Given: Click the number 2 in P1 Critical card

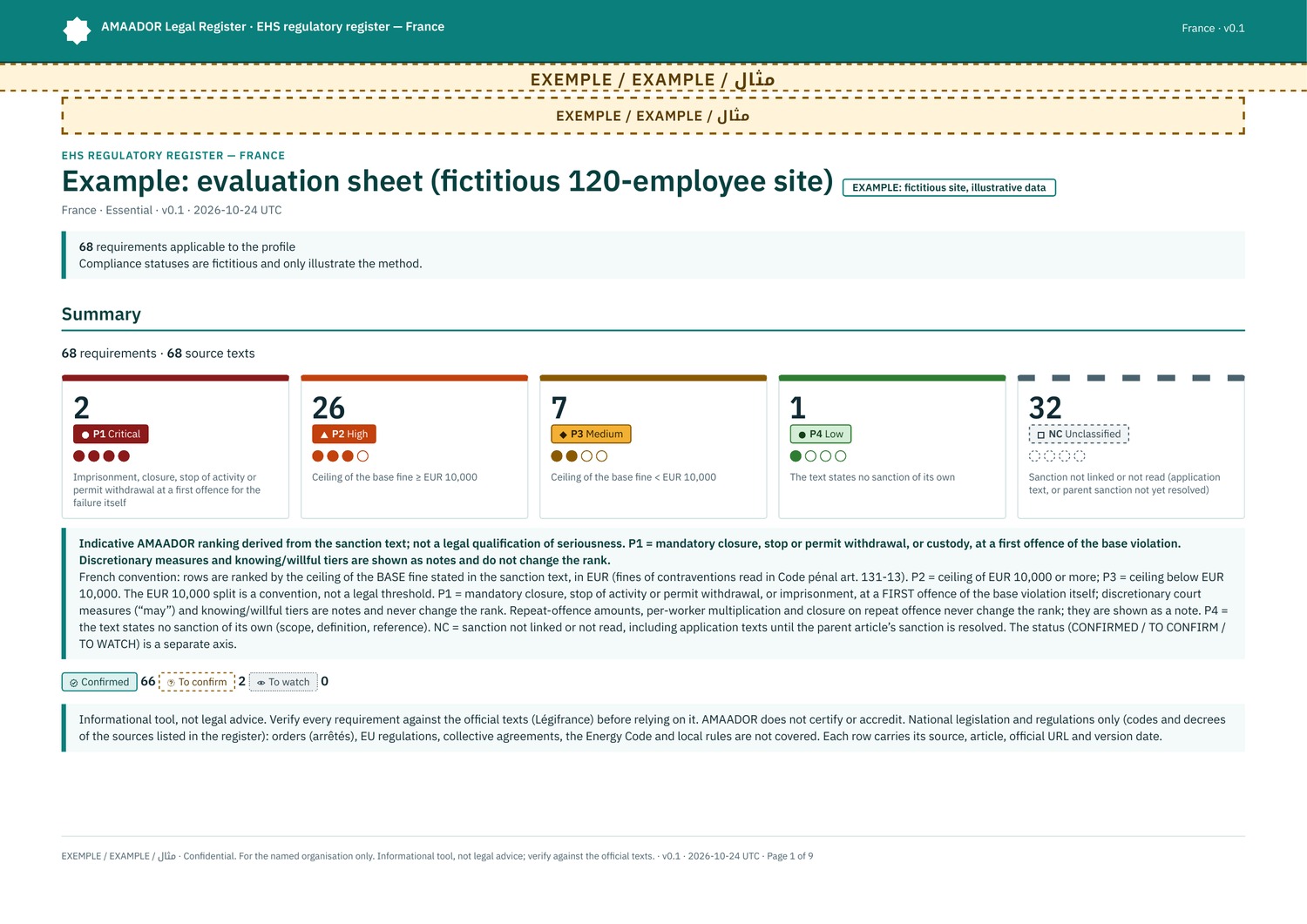Looking at the screenshot, I should 82,408.
